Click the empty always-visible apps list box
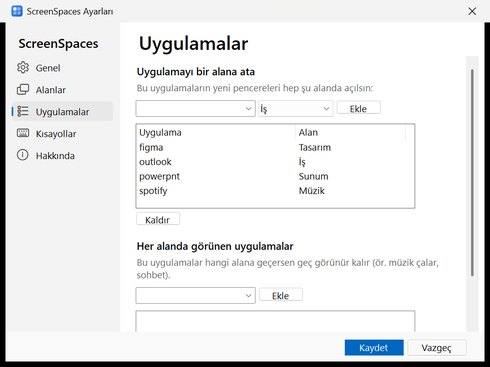Screen dimensions: 490x367 275,321
